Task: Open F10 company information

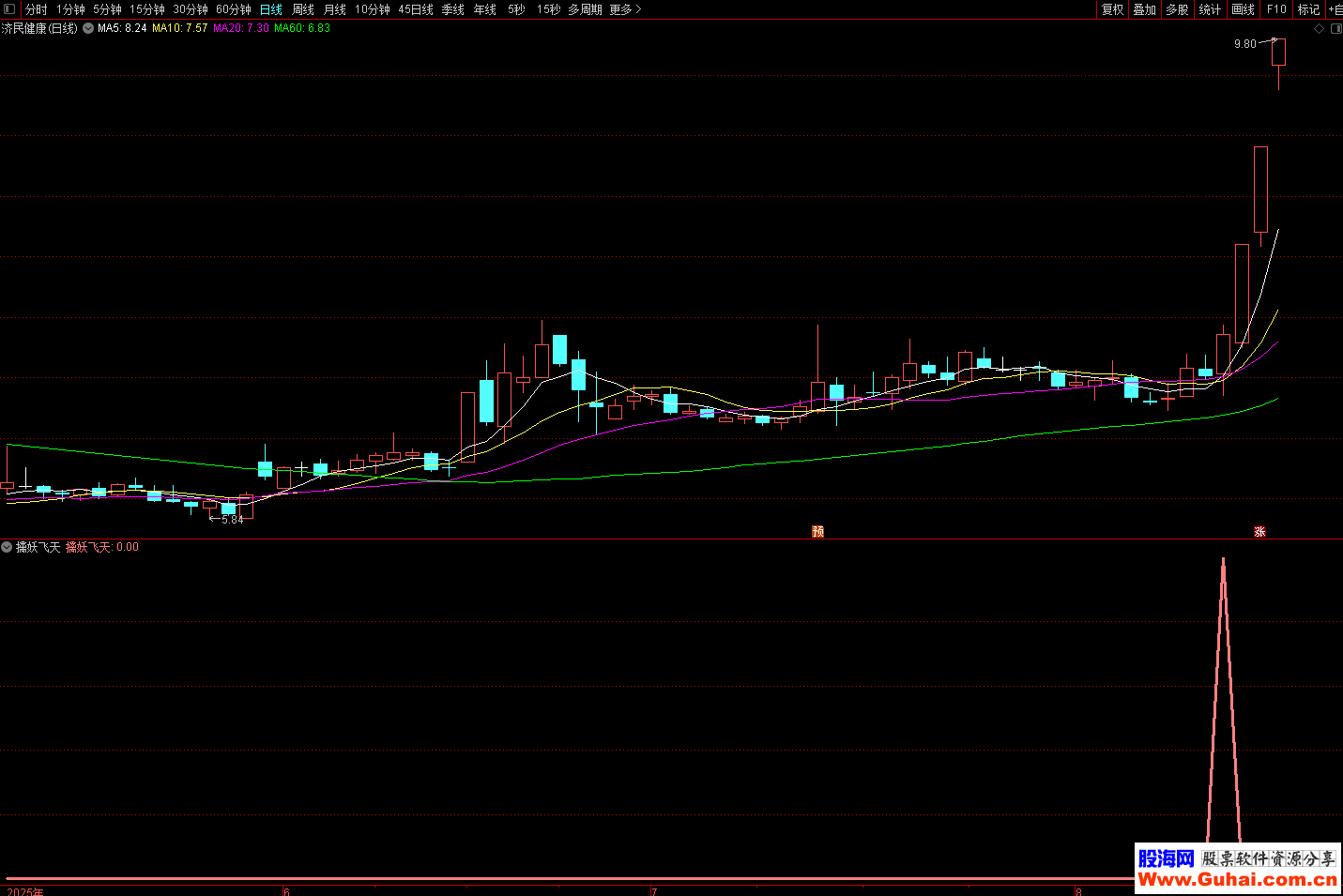Action: coord(1276,9)
